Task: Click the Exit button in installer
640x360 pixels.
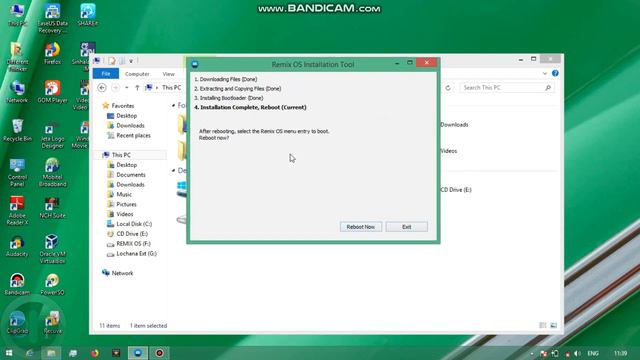Action: coord(407,227)
